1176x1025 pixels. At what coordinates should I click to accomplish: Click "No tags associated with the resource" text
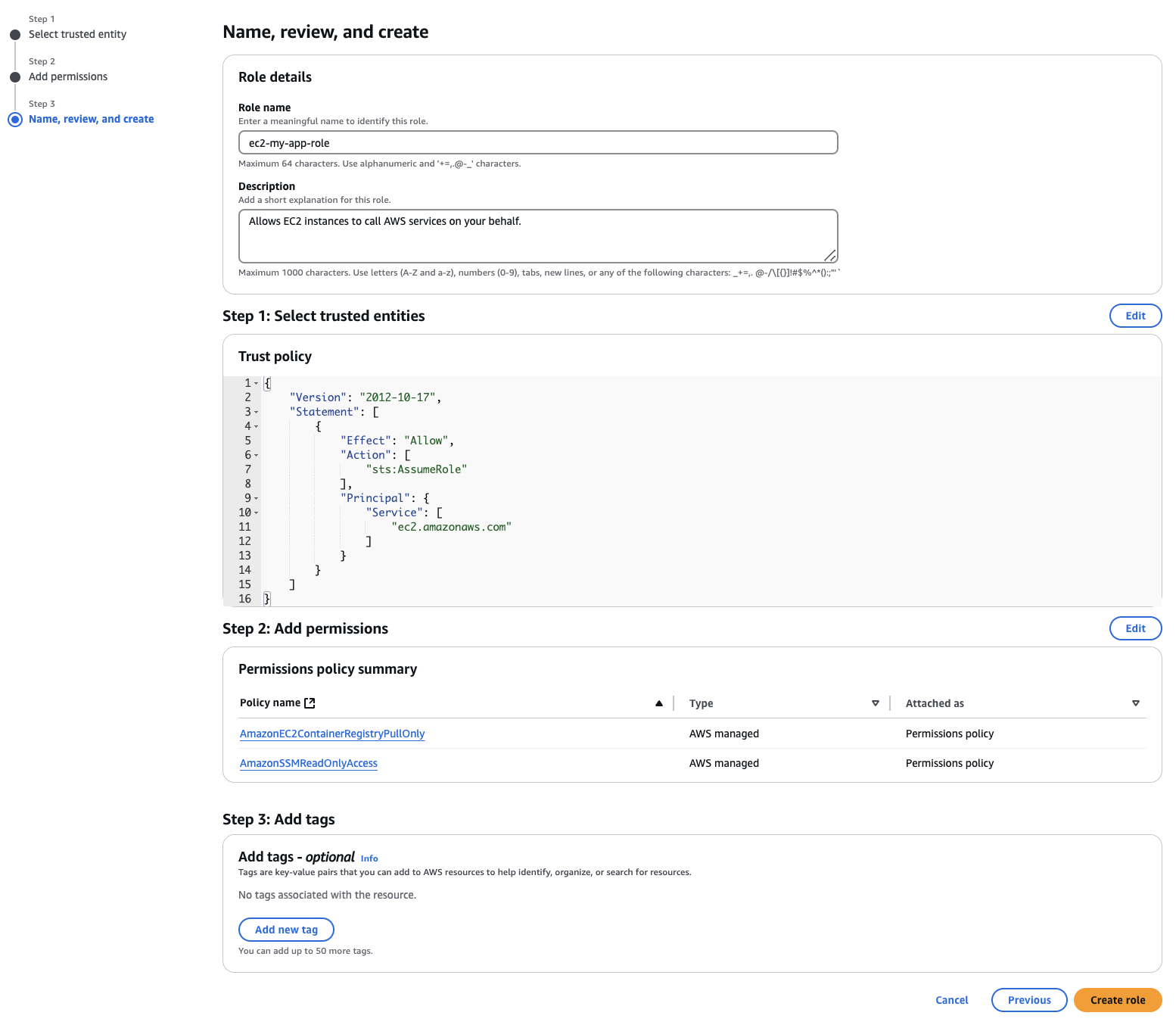pyautogui.click(x=327, y=895)
